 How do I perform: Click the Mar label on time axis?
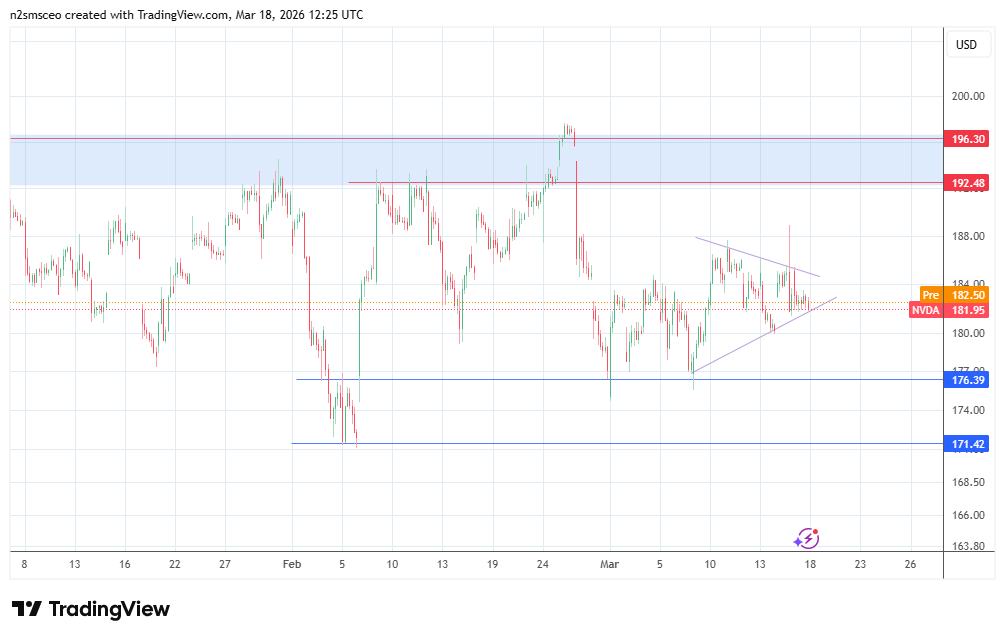tap(609, 564)
